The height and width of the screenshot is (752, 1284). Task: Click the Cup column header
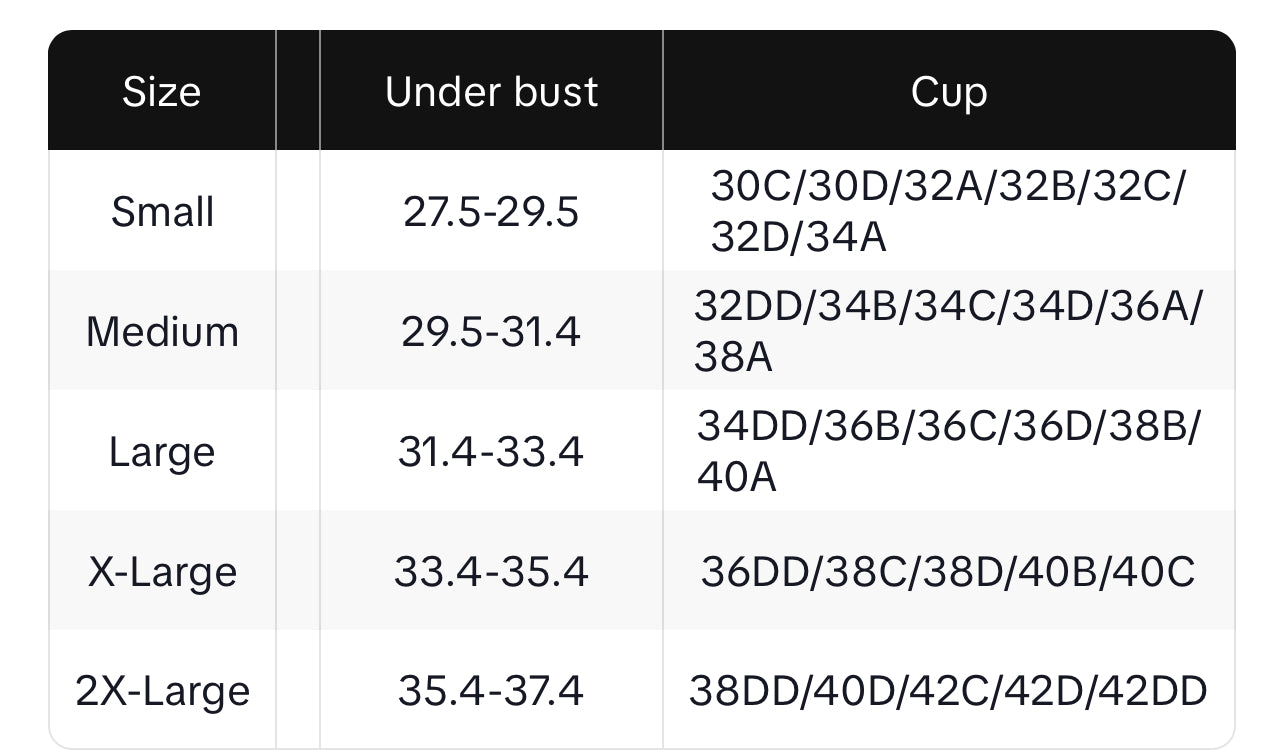[x=948, y=92]
